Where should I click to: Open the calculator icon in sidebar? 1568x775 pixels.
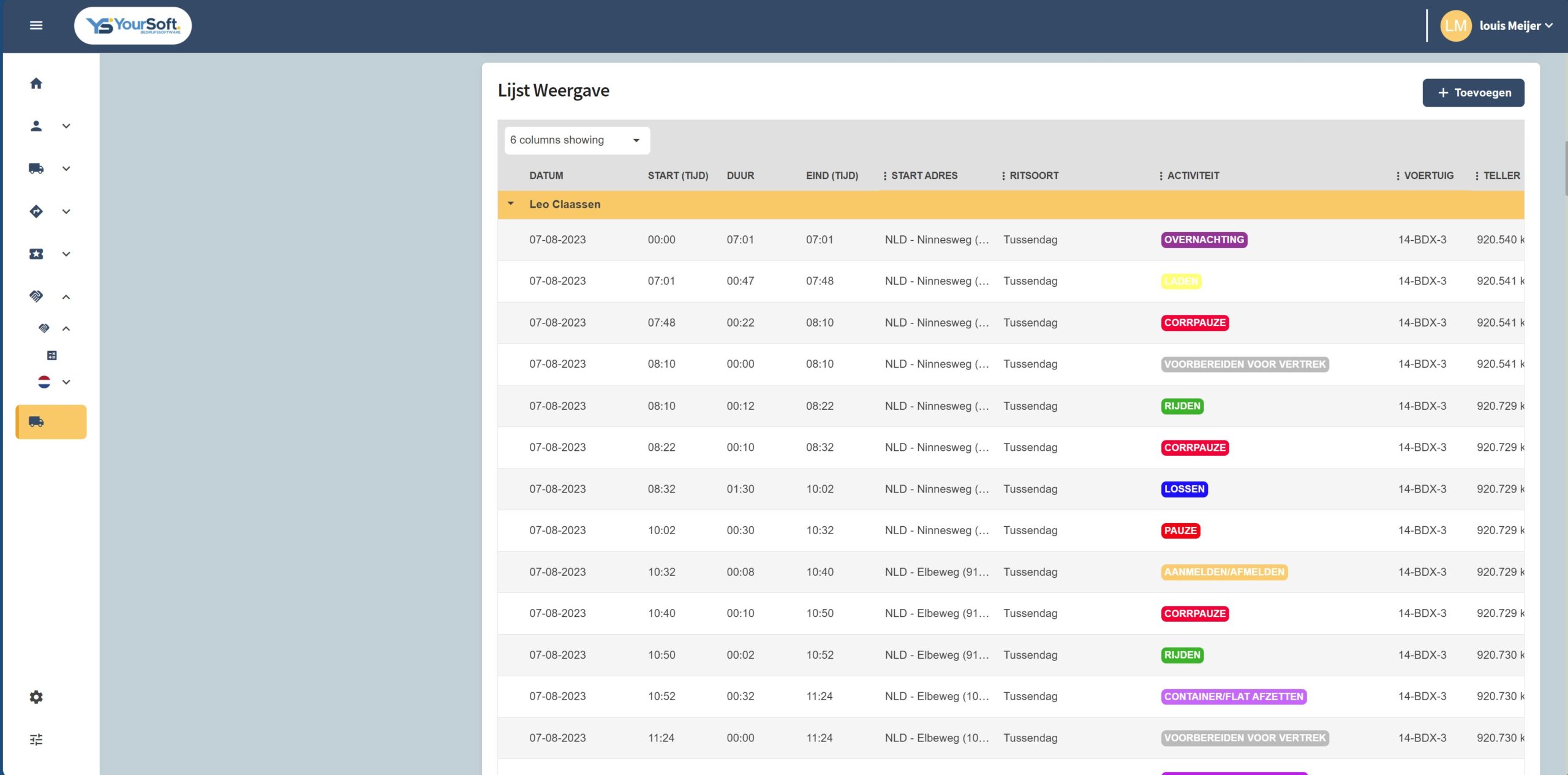tap(52, 355)
